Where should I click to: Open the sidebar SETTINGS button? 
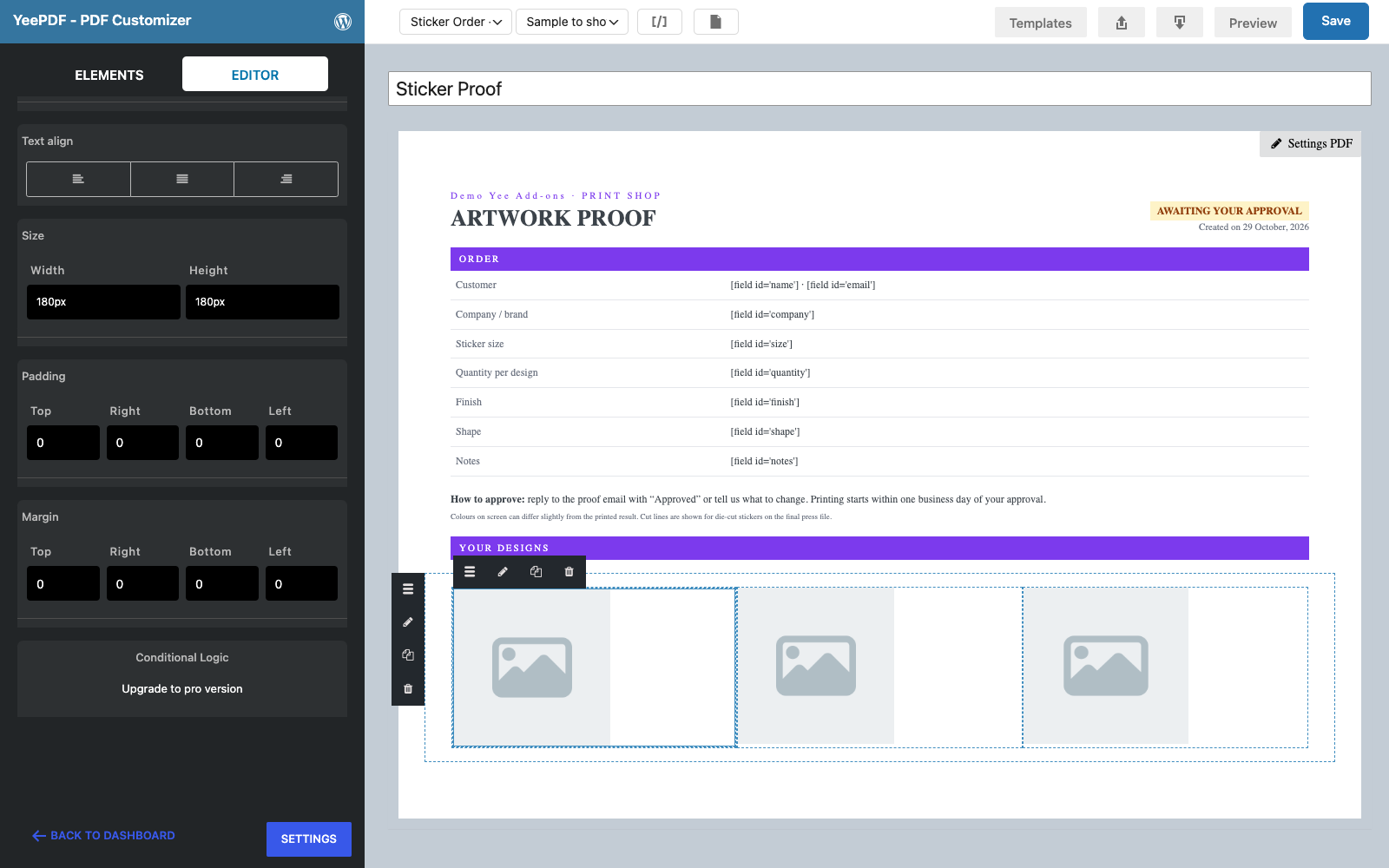click(309, 839)
